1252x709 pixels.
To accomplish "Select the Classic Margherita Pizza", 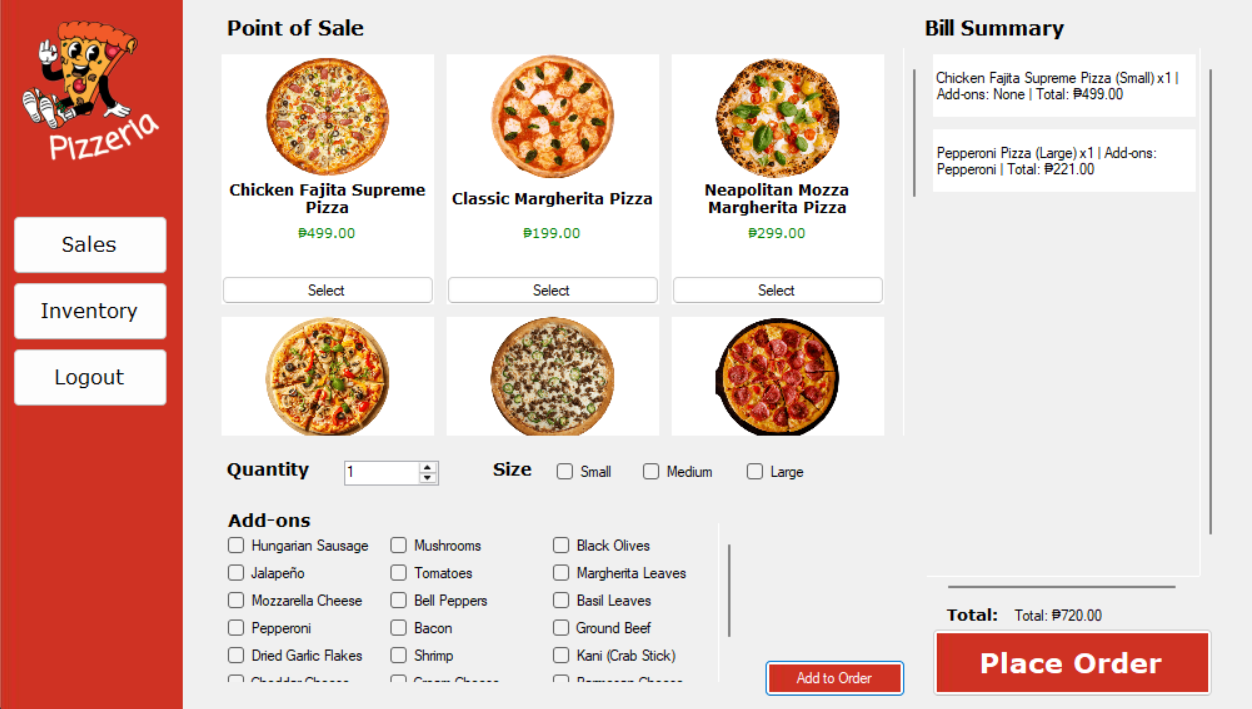I will pyautogui.click(x=551, y=289).
